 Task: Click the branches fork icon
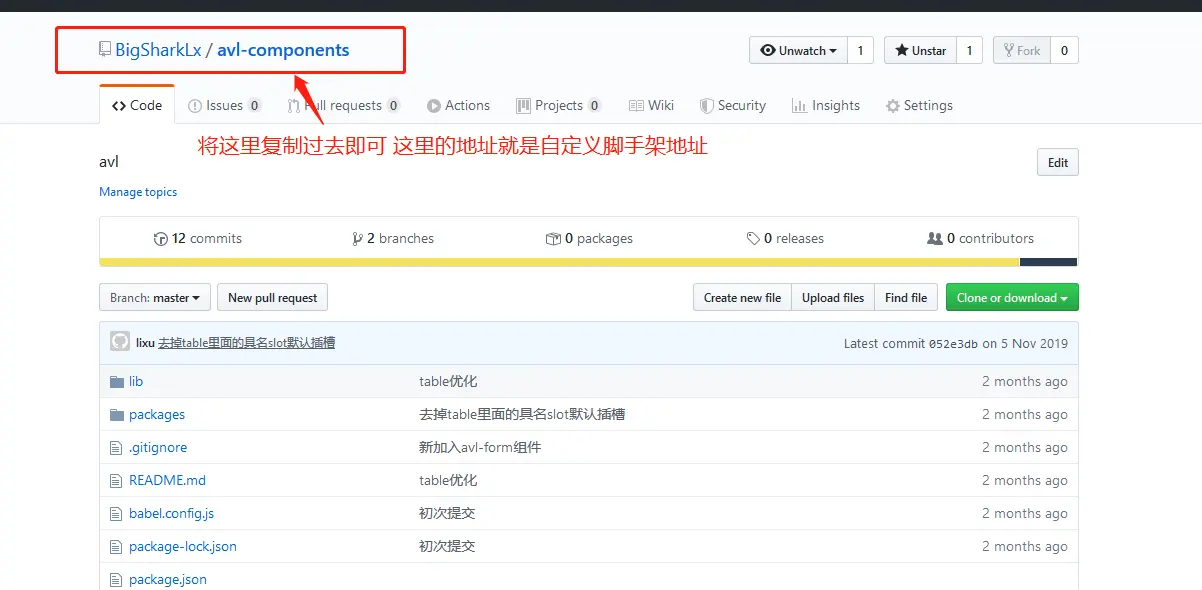[357, 238]
